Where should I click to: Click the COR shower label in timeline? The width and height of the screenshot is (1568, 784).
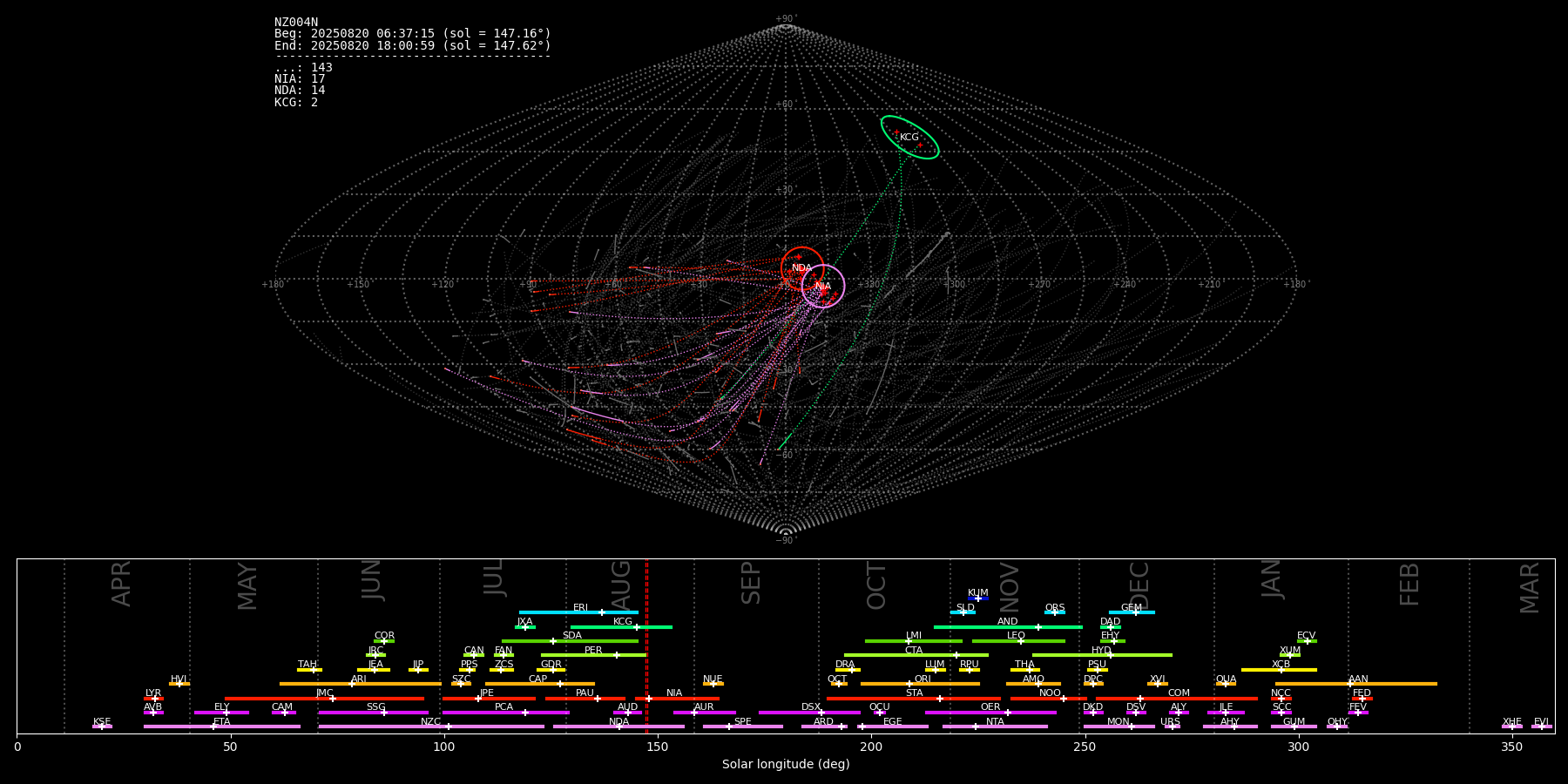pos(384,636)
